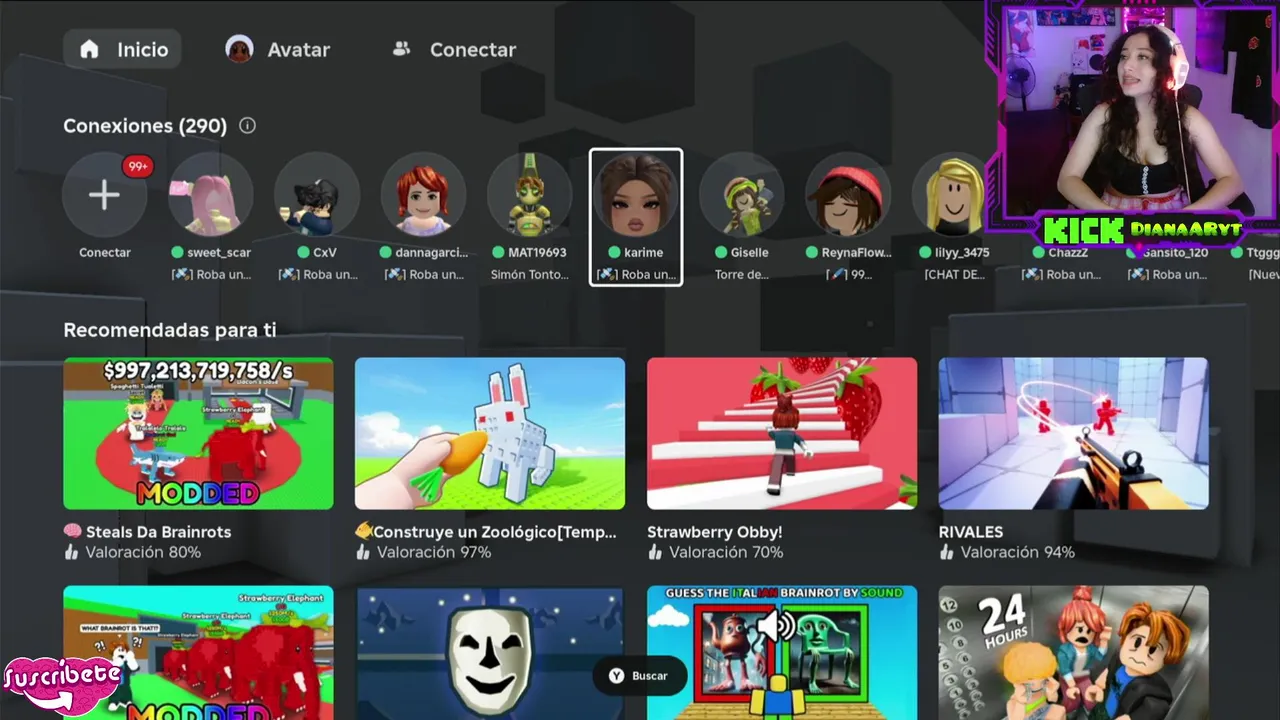Open Guess the Italian Brainrot thumbnail
1280x720 pixels.
(x=782, y=653)
